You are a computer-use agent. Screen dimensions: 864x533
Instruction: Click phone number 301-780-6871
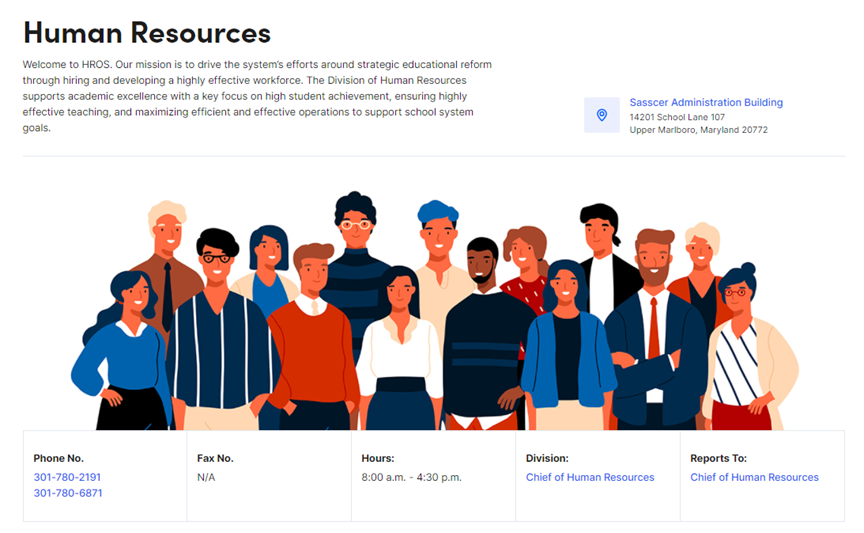point(67,493)
